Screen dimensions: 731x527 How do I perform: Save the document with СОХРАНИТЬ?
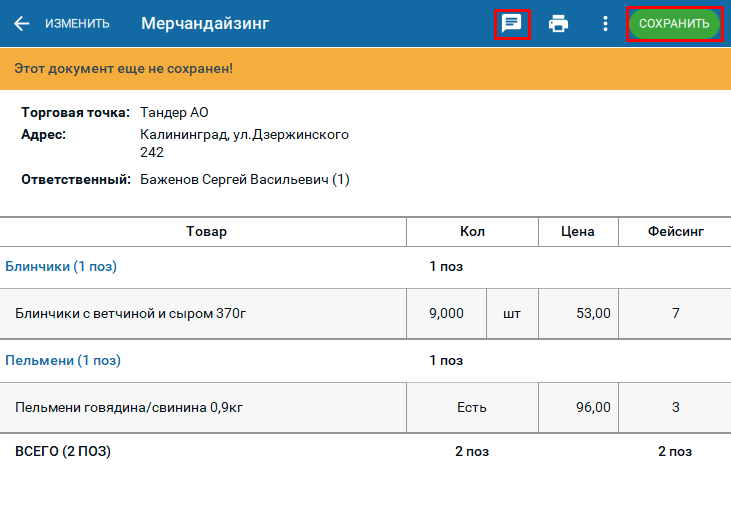[674, 23]
